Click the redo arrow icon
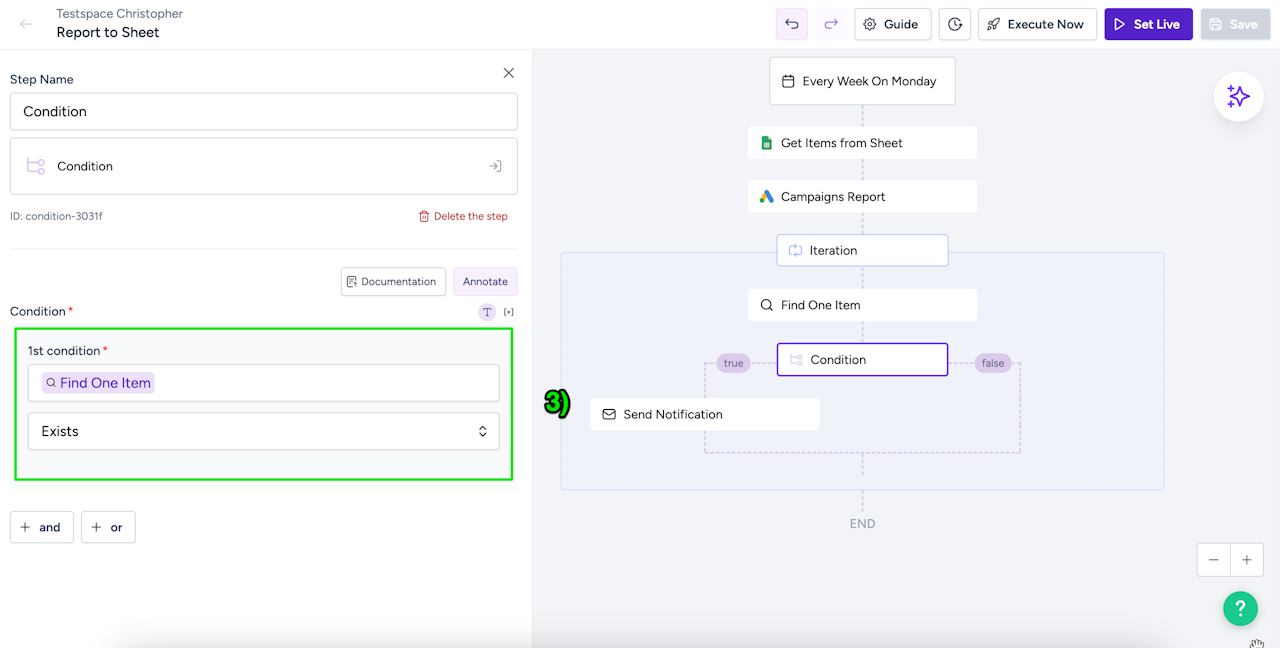Screen dimensions: 1280x648 click(x=831, y=24)
